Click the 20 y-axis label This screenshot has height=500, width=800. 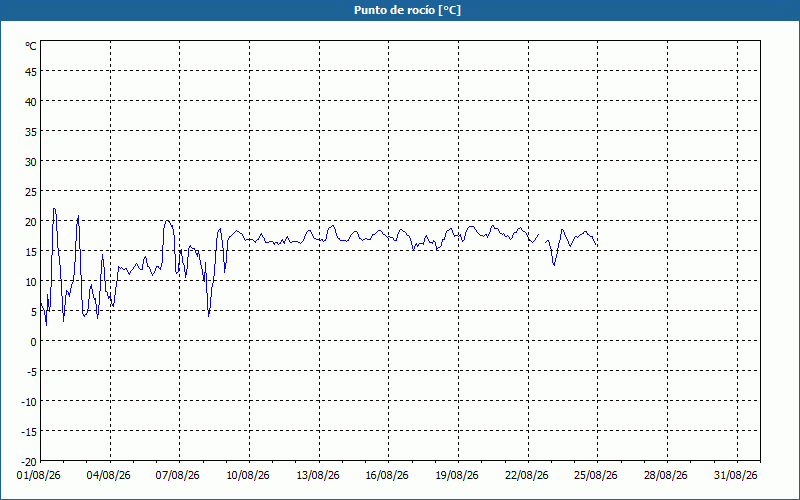pyautogui.click(x=31, y=222)
